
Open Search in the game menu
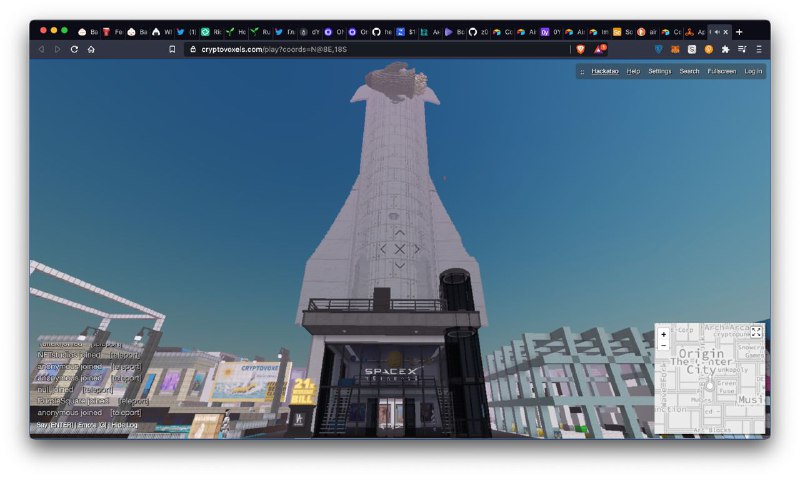[x=689, y=71]
